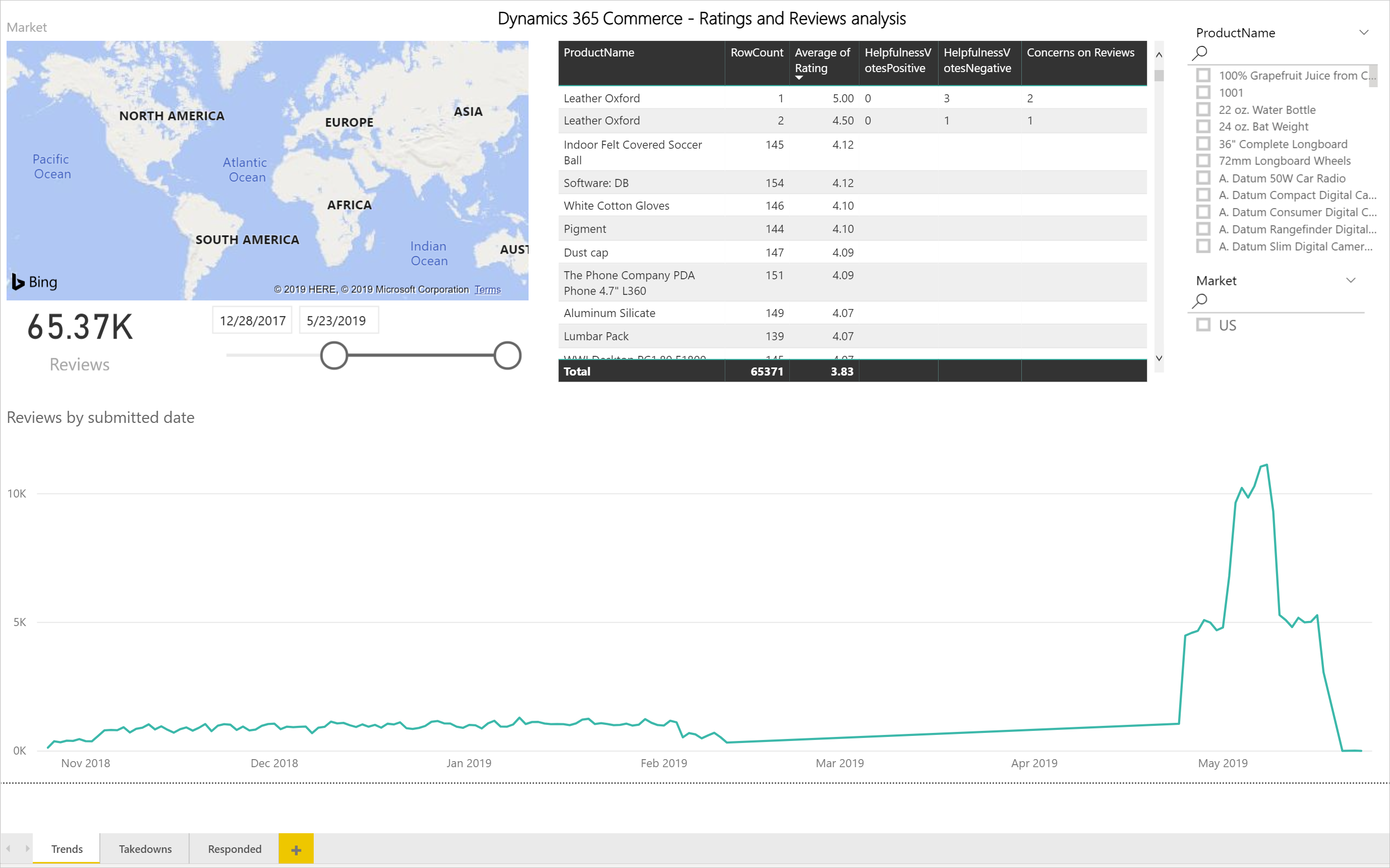Open the Responded tab
The width and height of the screenshot is (1390, 868).
tap(235, 848)
